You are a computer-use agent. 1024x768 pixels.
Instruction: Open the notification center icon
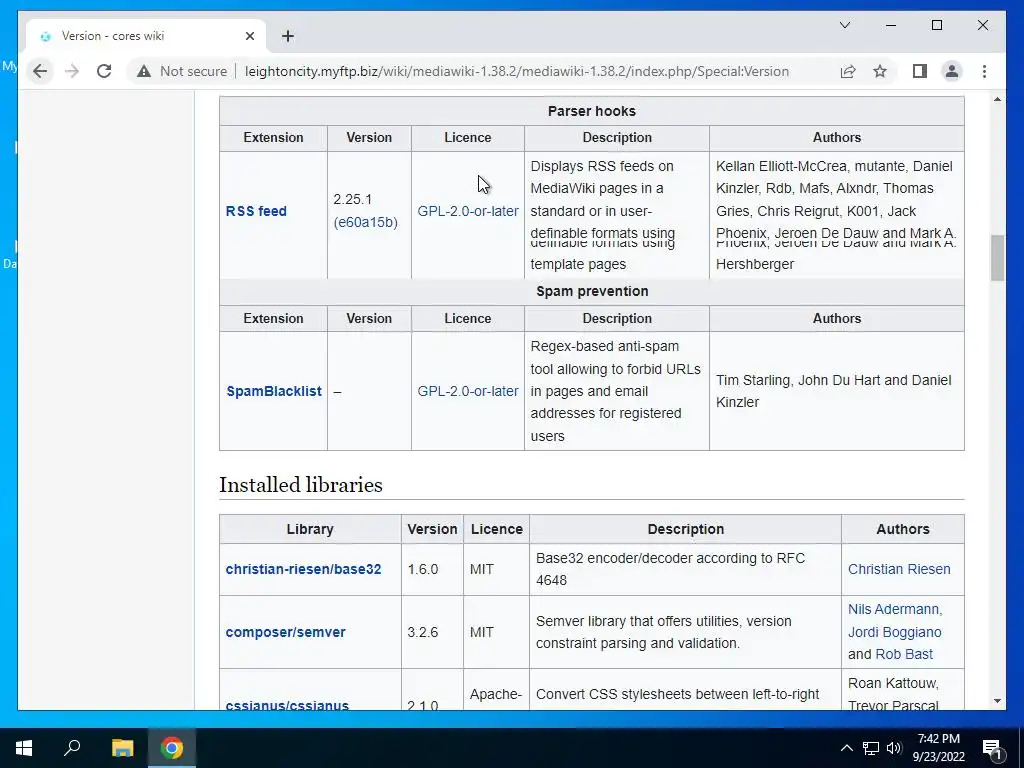[993, 748]
